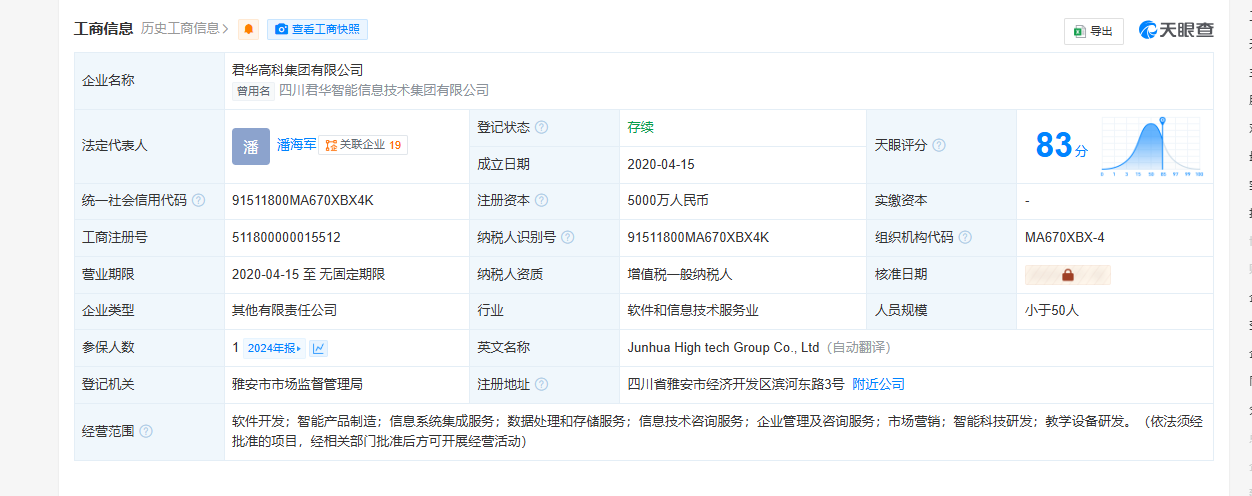This screenshot has width=1252, height=496.
Task: Click help icon beside 天眼评分
Action: coord(939,145)
